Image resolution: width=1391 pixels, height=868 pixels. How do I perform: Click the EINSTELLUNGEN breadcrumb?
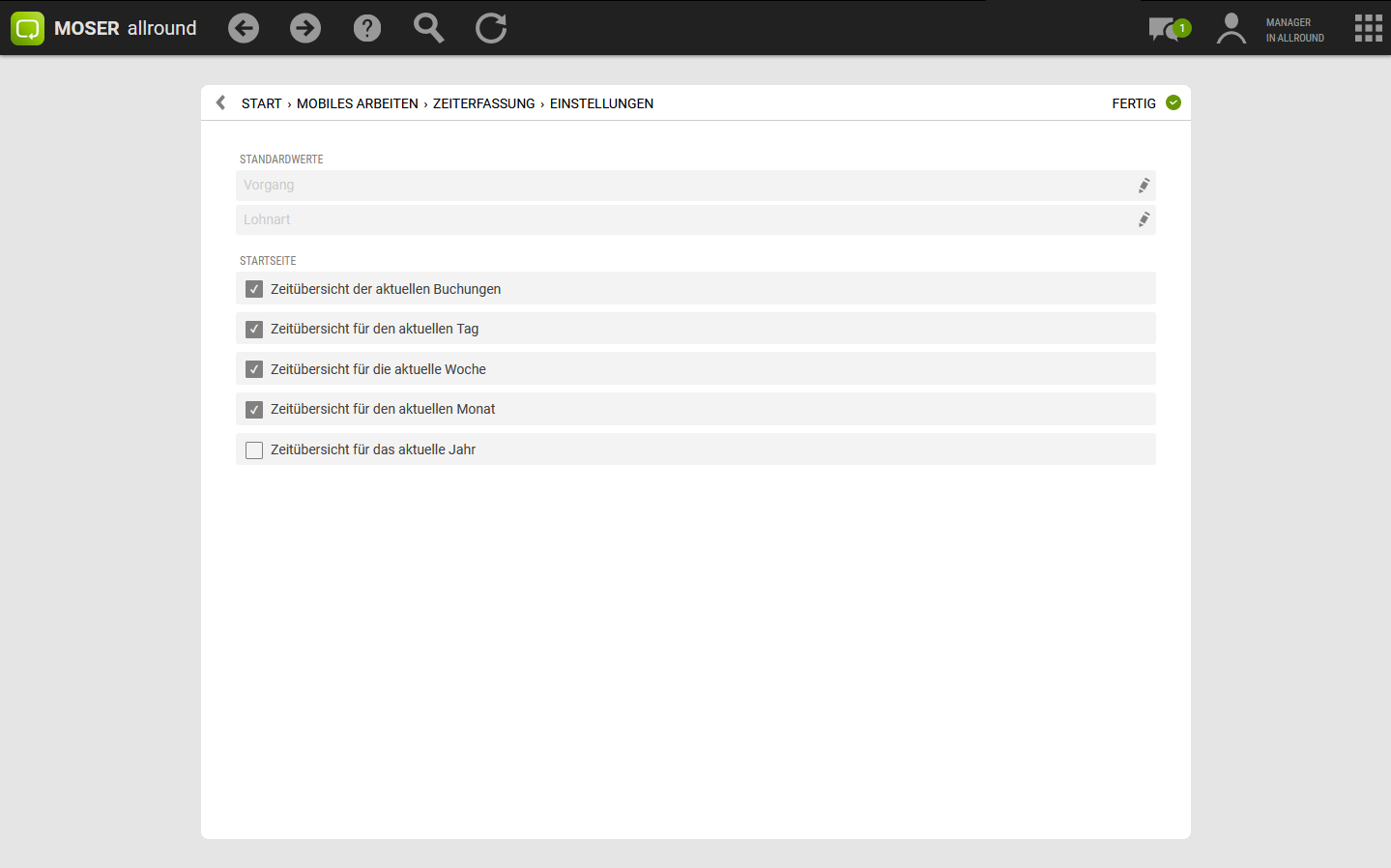(x=601, y=103)
